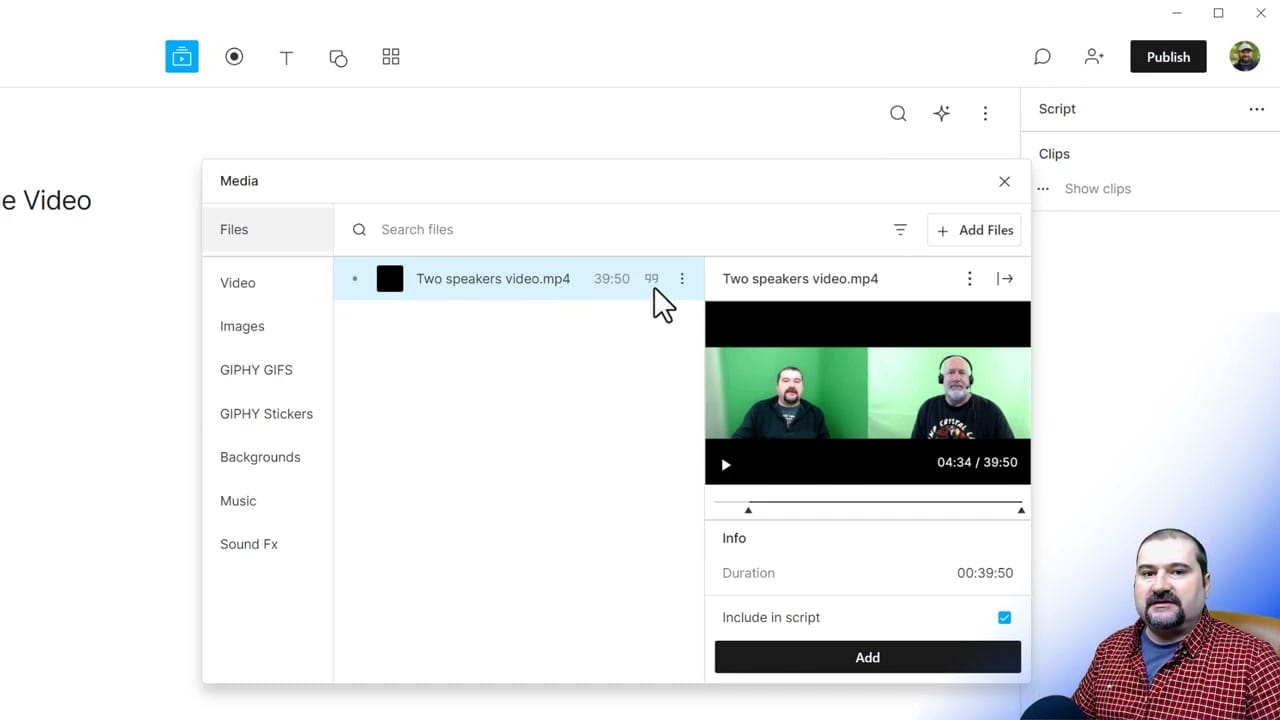Click the Add Files button
Image resolution: width=1280 pixels, height=720 pixels.
974,230
